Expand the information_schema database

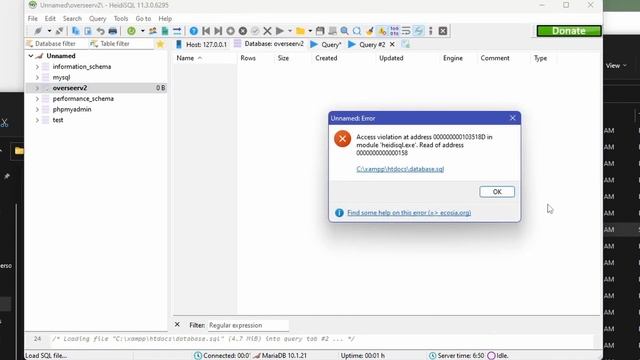[37, 67]
